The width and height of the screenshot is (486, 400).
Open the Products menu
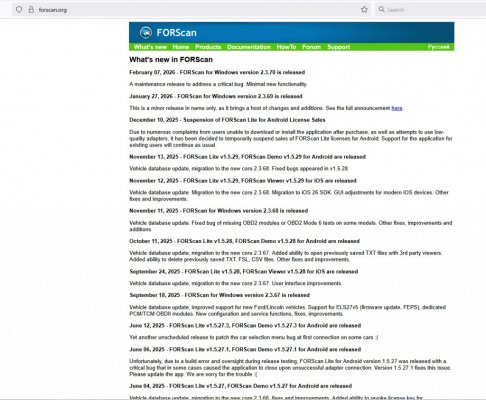pos(208,47)
